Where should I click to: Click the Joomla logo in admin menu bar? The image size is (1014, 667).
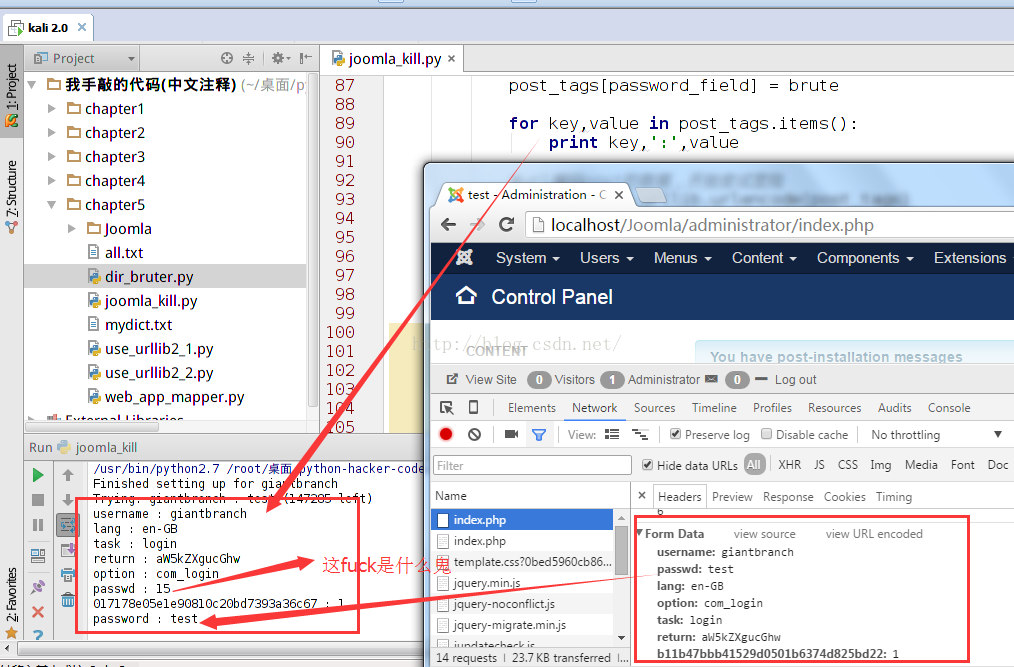[x=464, y=257]
